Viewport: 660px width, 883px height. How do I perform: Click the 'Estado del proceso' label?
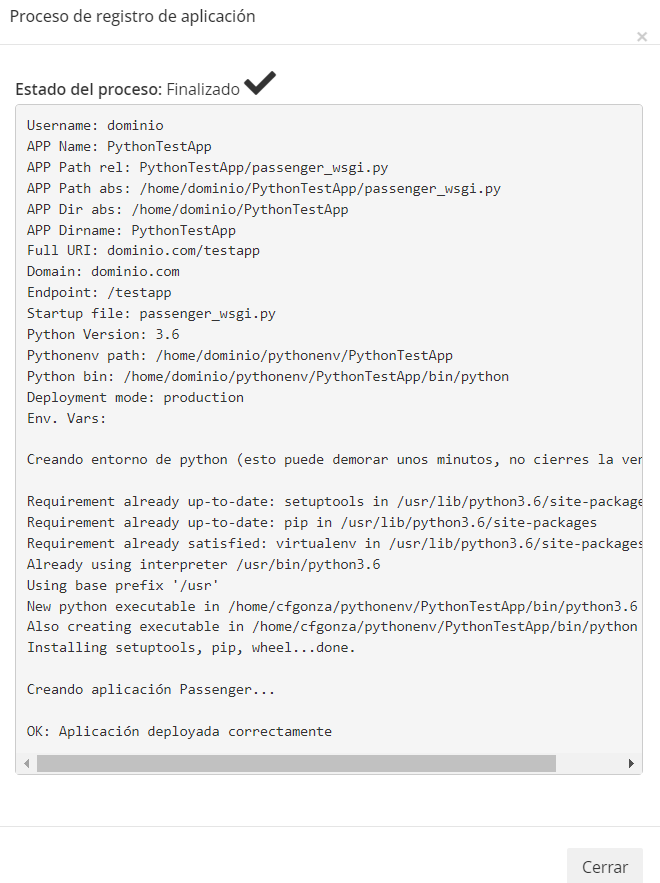88,90
